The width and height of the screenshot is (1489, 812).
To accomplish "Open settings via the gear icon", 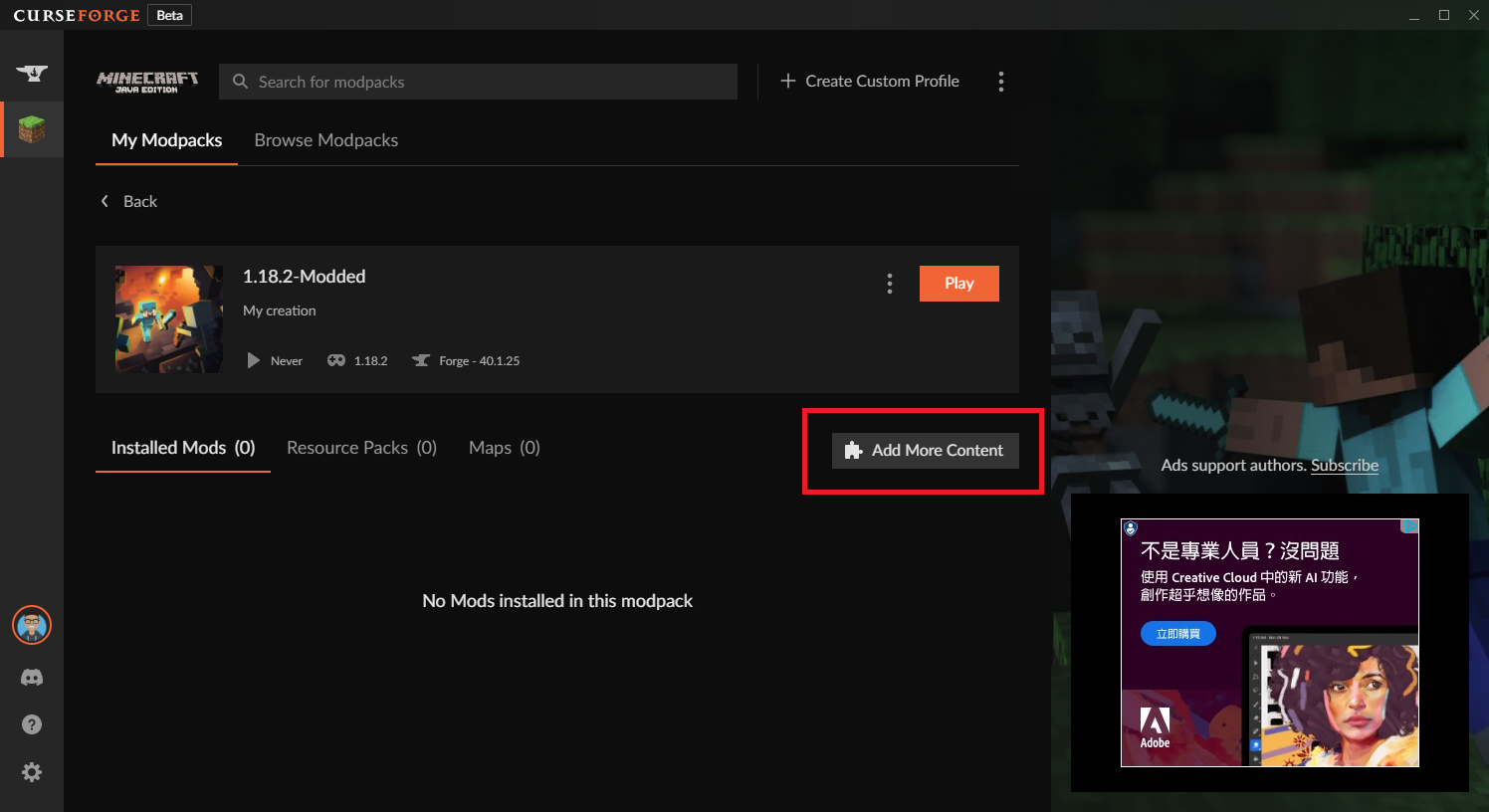I will [32, 772].
